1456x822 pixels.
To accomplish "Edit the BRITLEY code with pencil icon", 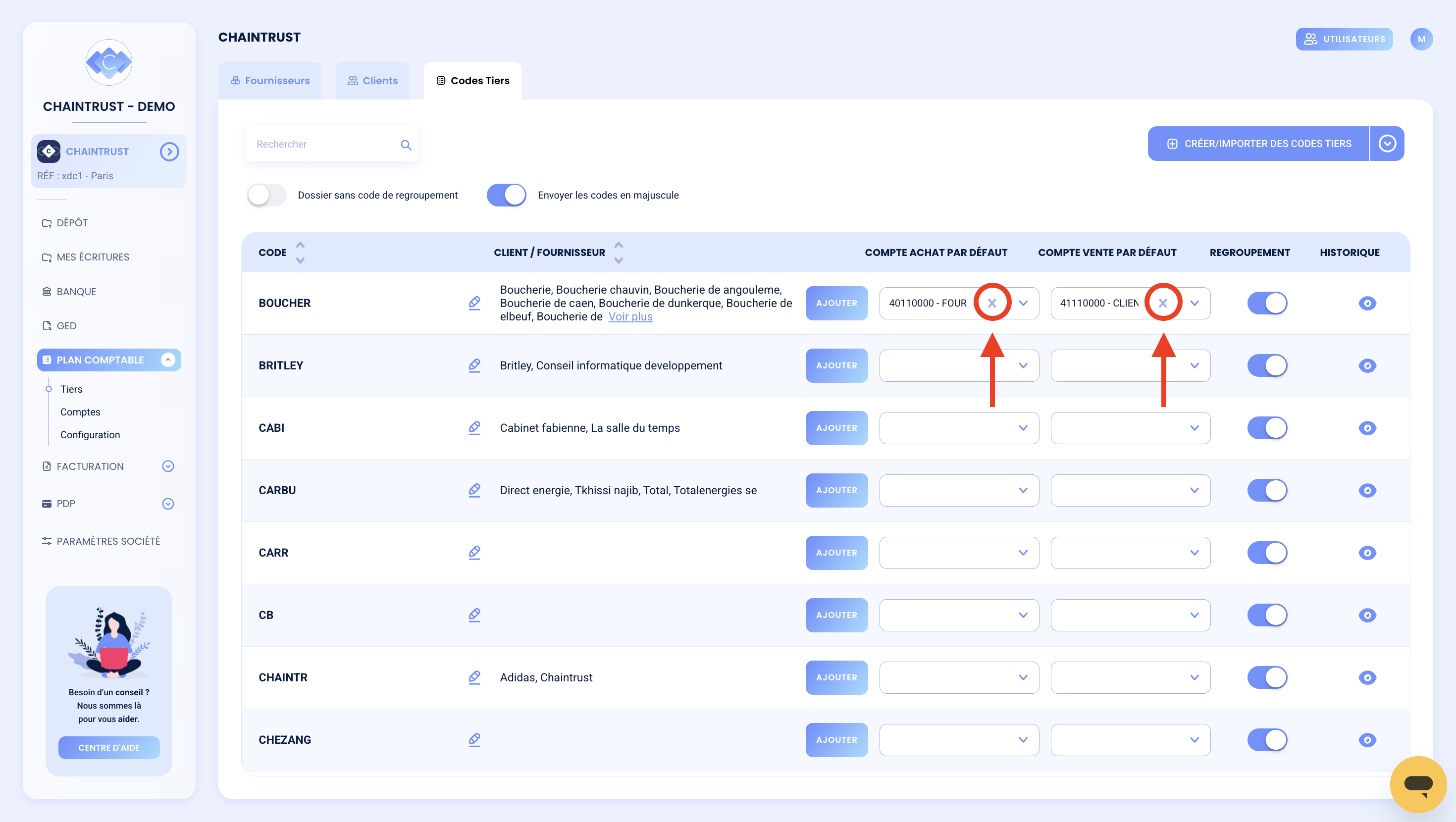I will pos(474,365).
